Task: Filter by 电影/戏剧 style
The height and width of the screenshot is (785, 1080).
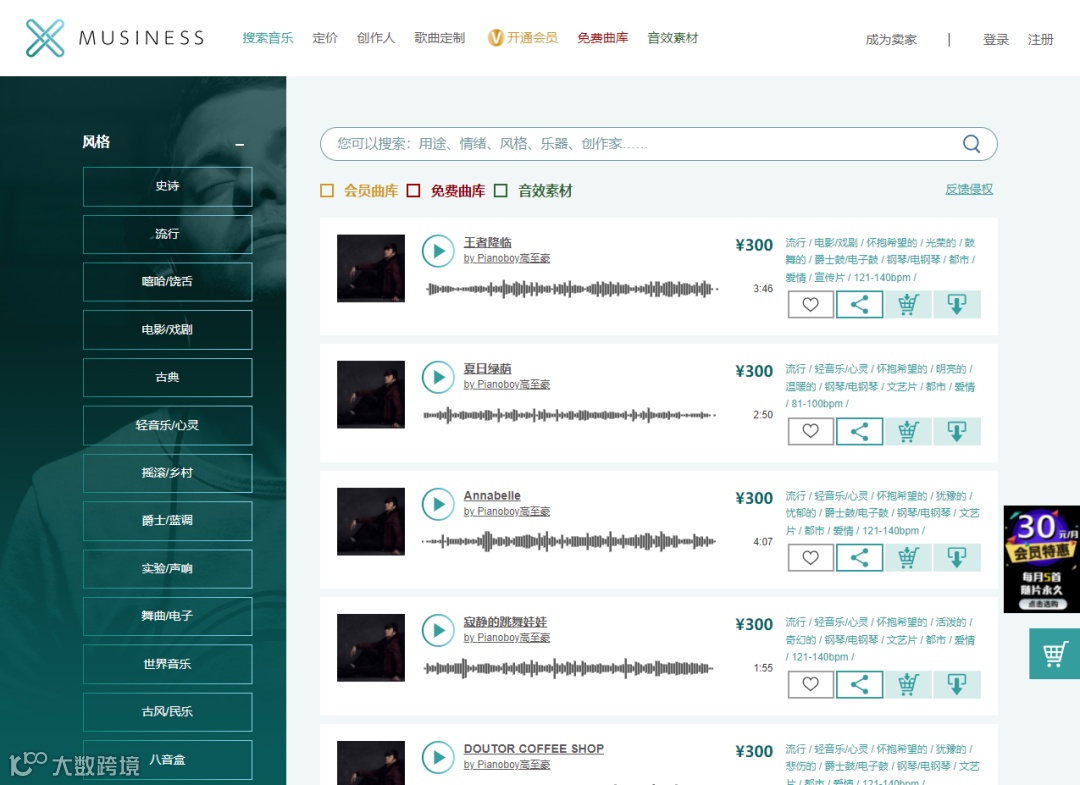Action: (167, 329)
